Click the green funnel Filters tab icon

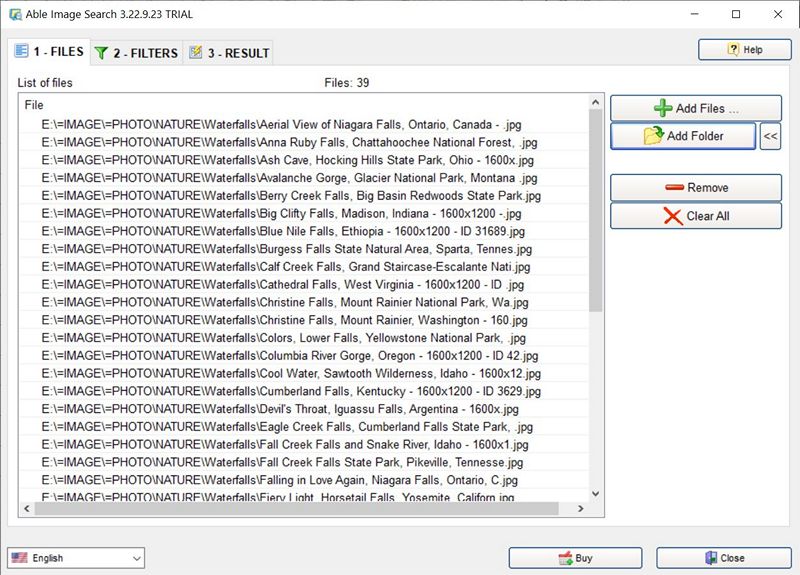101,53
